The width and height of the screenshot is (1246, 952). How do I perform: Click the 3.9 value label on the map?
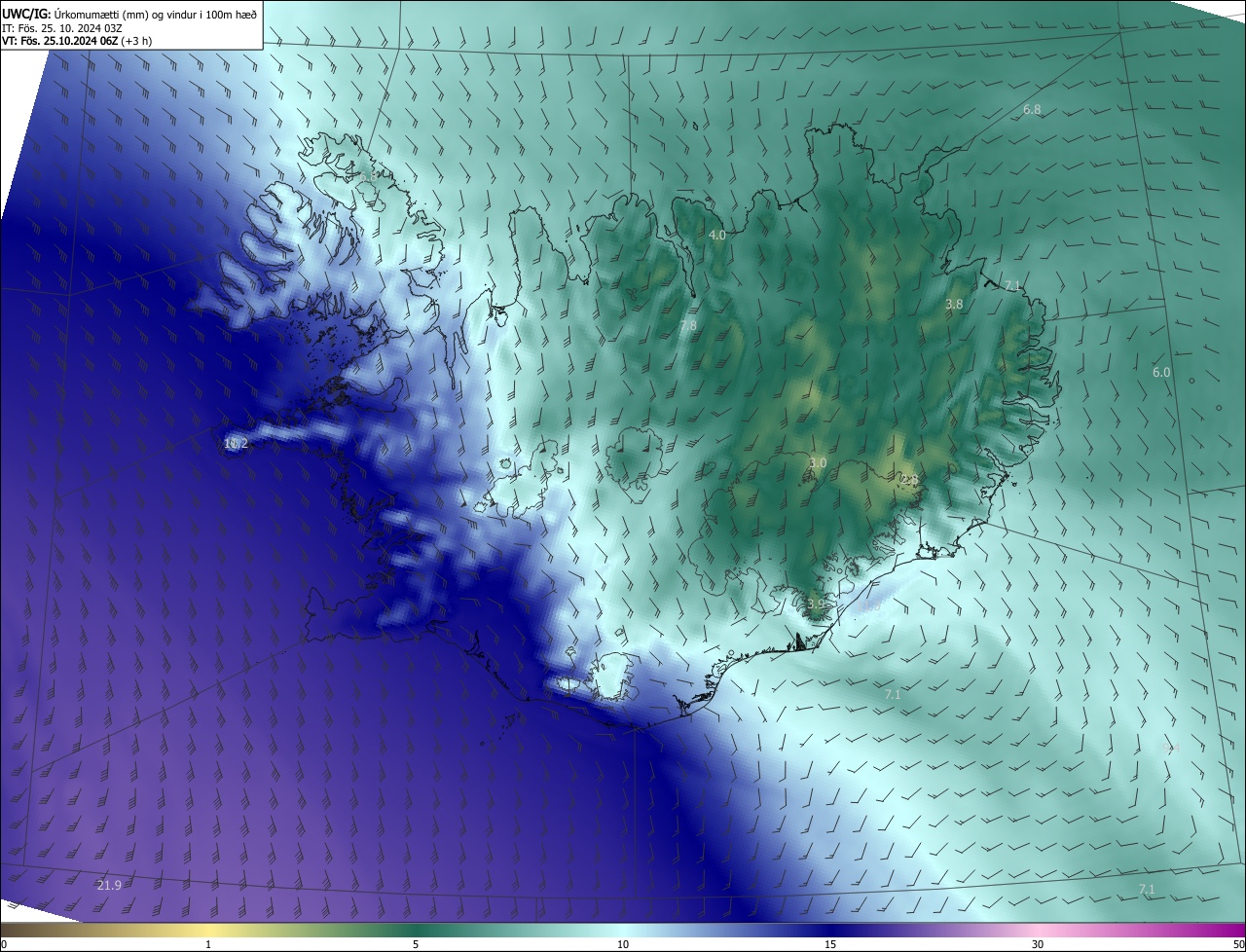click(816, 604)
